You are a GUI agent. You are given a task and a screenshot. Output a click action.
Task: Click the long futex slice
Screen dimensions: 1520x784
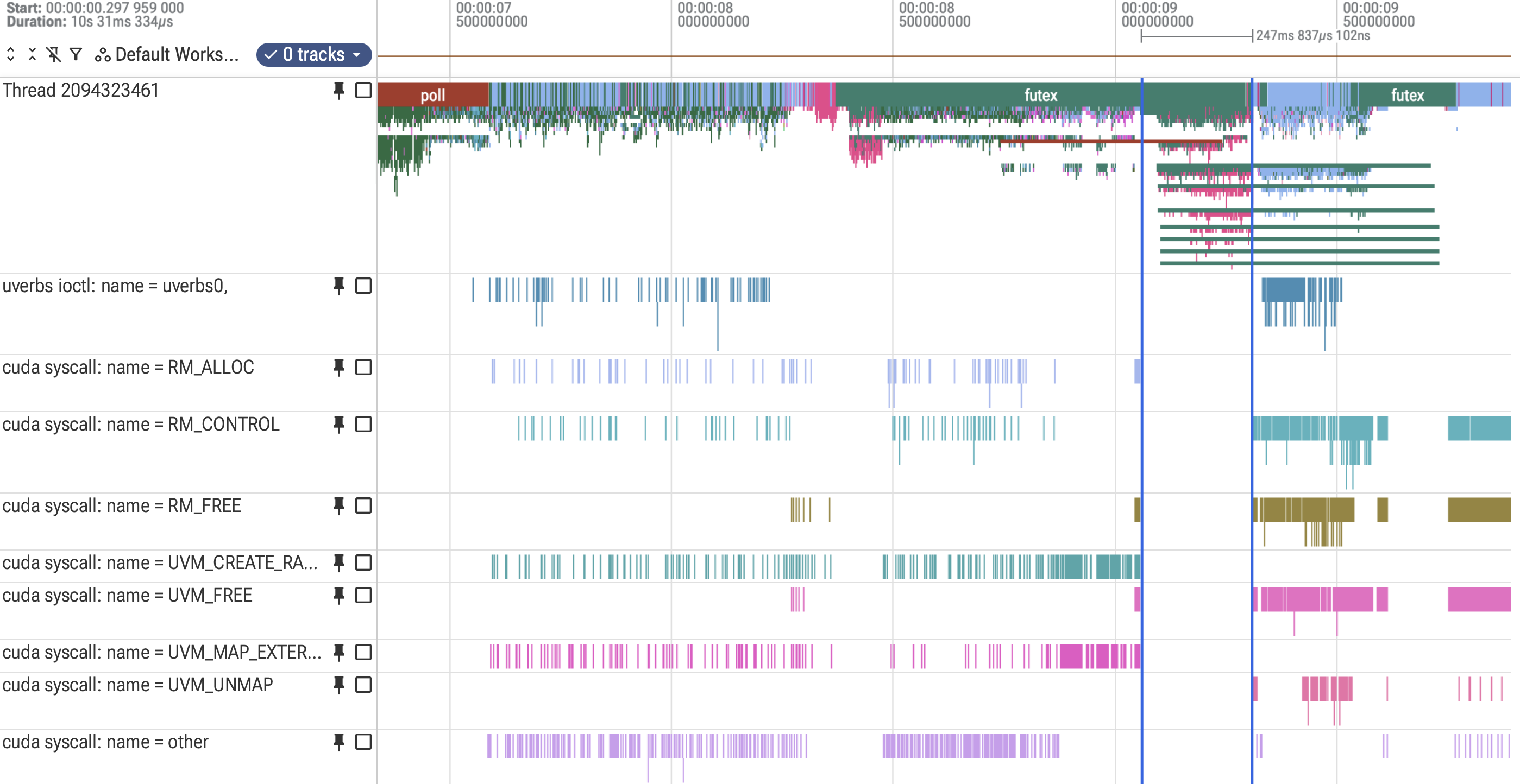point(1041,95)
